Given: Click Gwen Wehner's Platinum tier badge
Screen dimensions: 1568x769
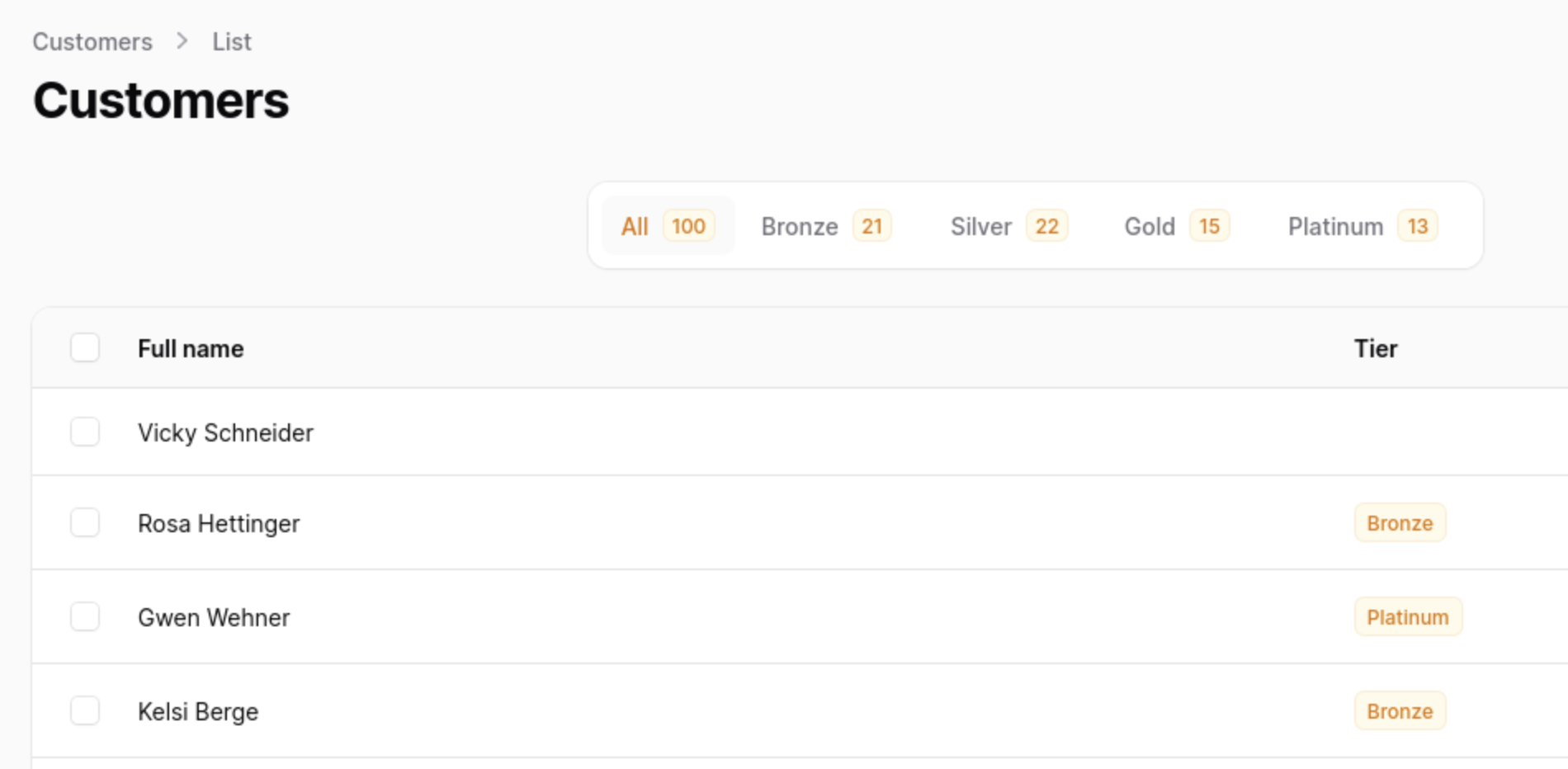Looking at the screenshot, I should tap(1407, 616).
